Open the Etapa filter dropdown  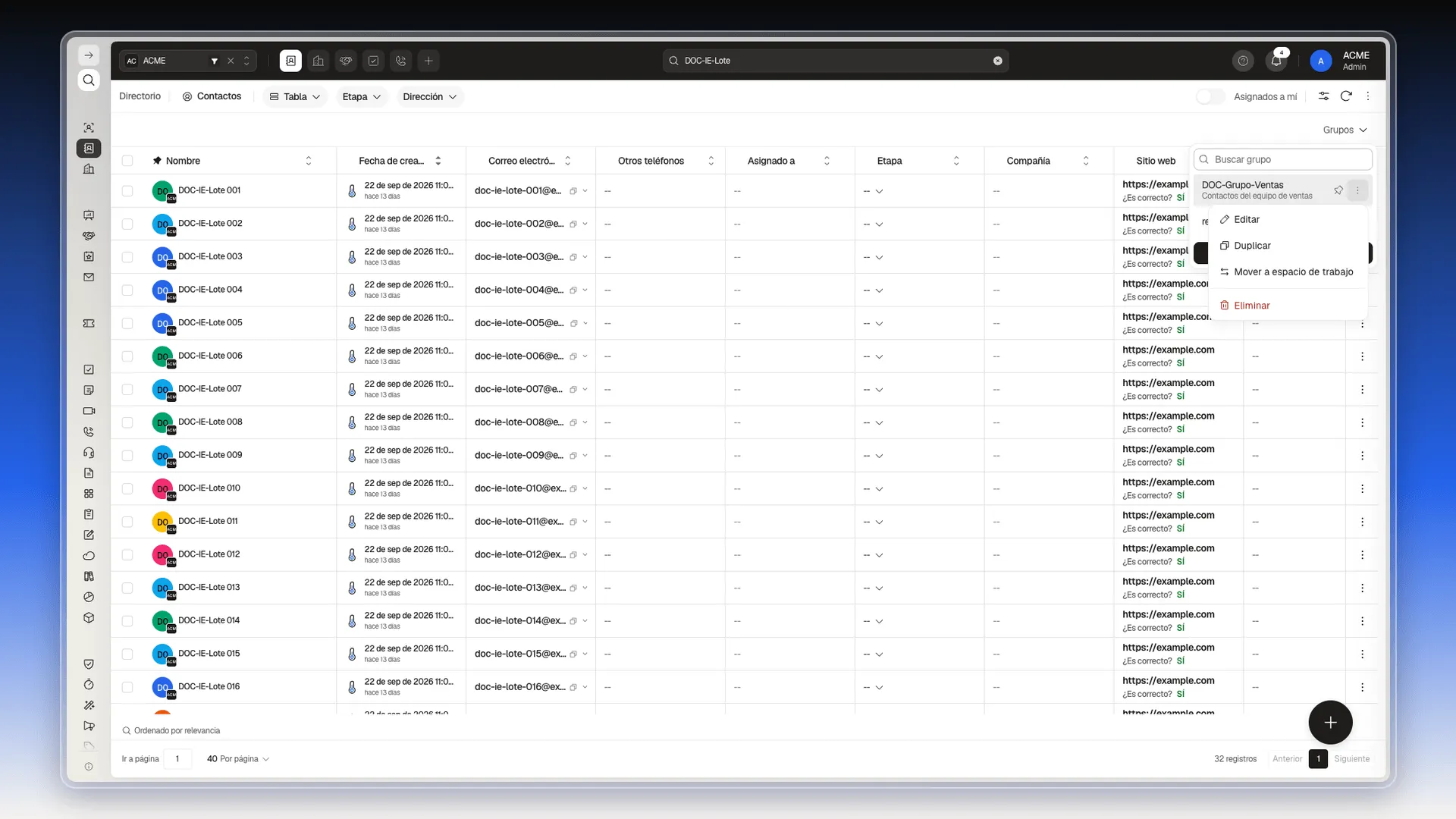[x=361, y=97]
